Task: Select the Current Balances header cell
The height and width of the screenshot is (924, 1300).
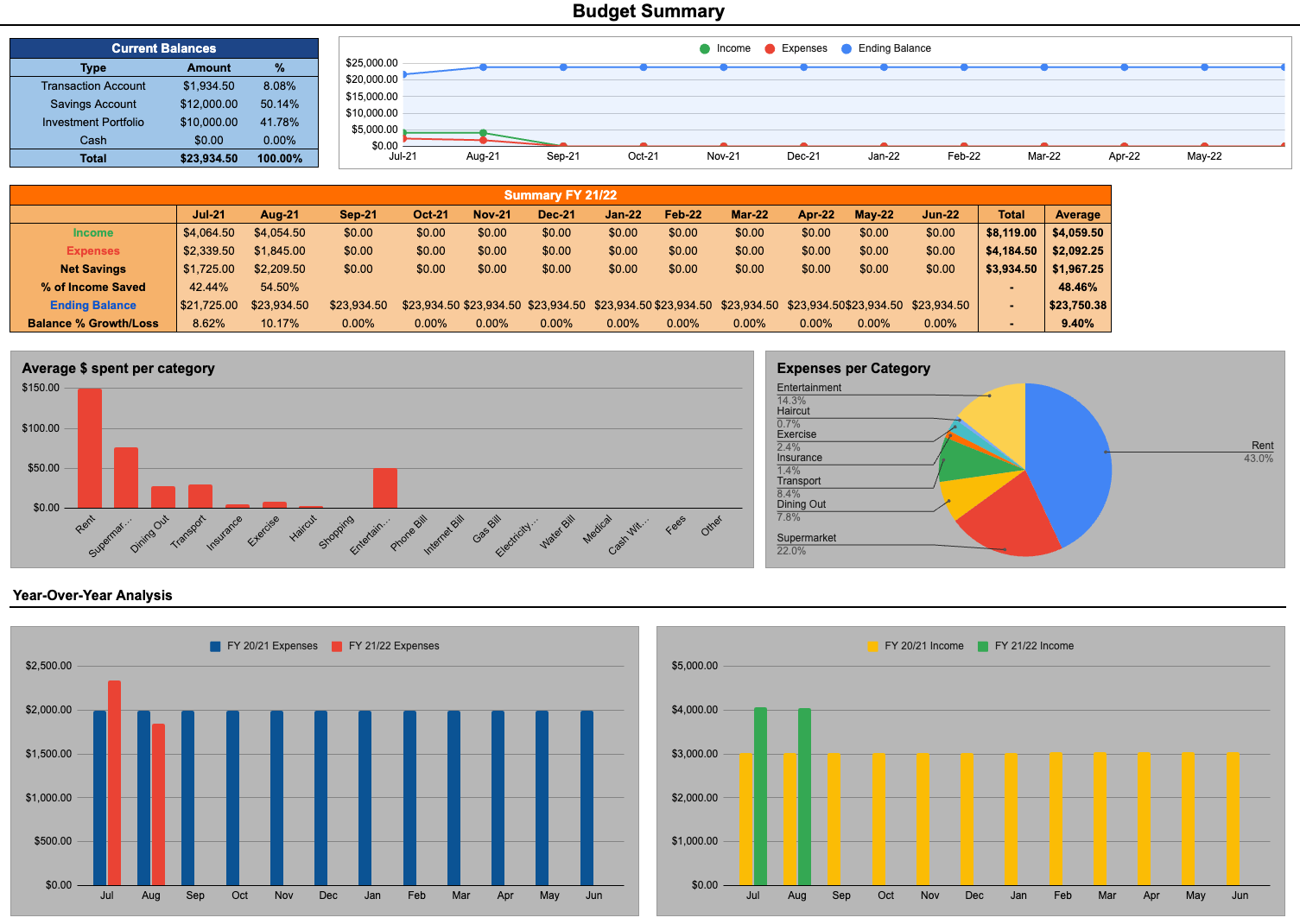Action: [x=164, y=48]
